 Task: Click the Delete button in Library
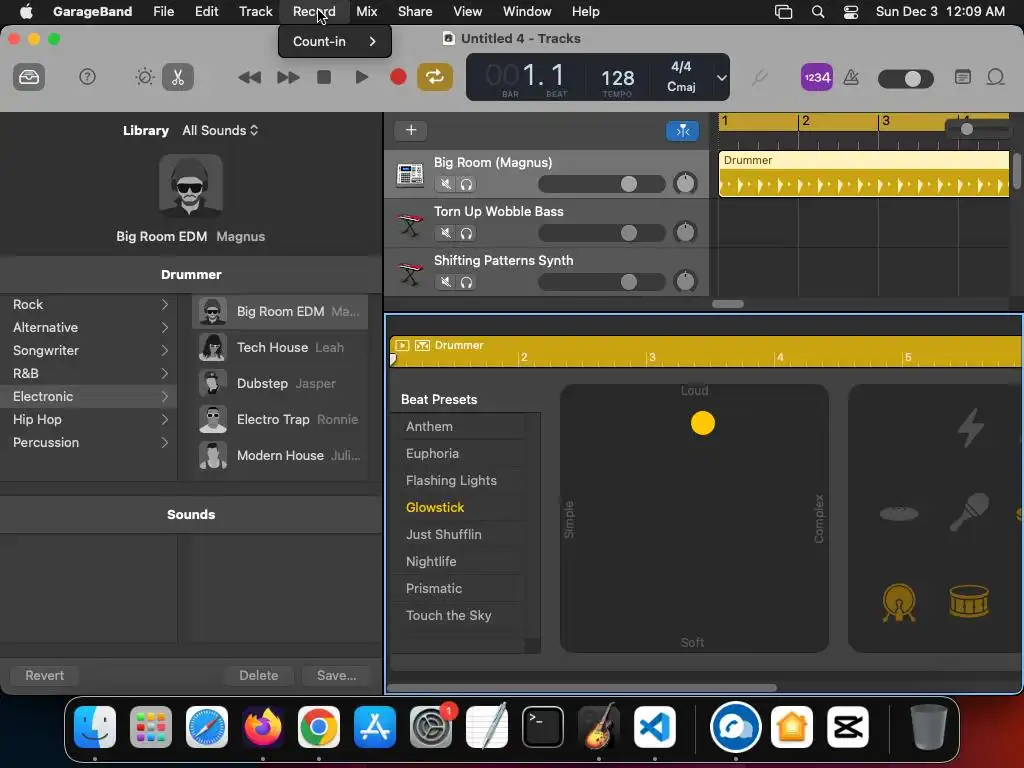(259, 675)
